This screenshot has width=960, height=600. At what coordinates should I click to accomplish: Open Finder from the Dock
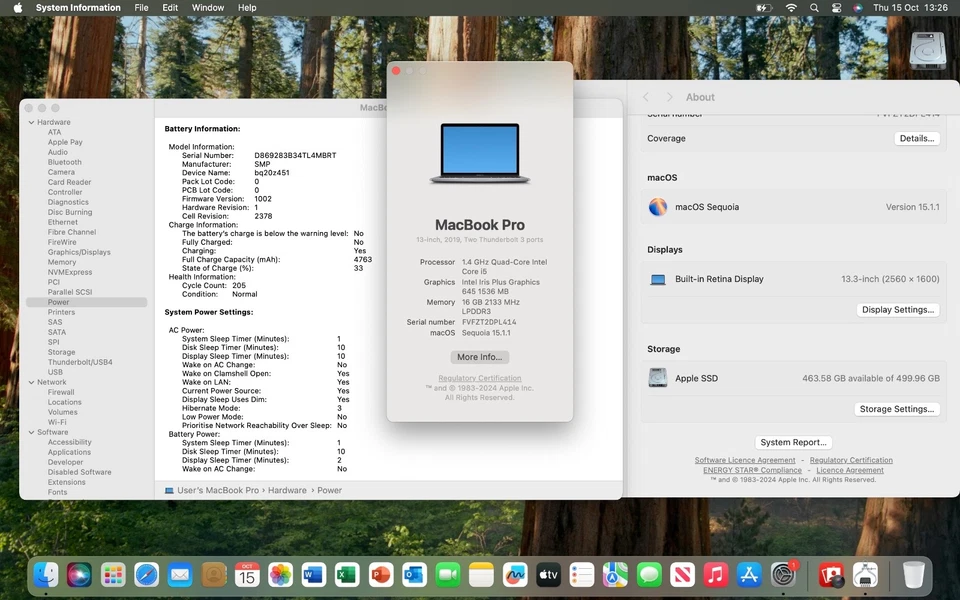point(46,575)
